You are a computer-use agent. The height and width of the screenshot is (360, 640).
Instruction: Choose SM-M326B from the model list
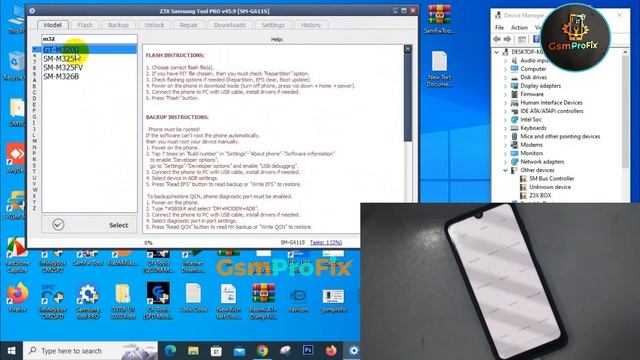coord(89,76)
